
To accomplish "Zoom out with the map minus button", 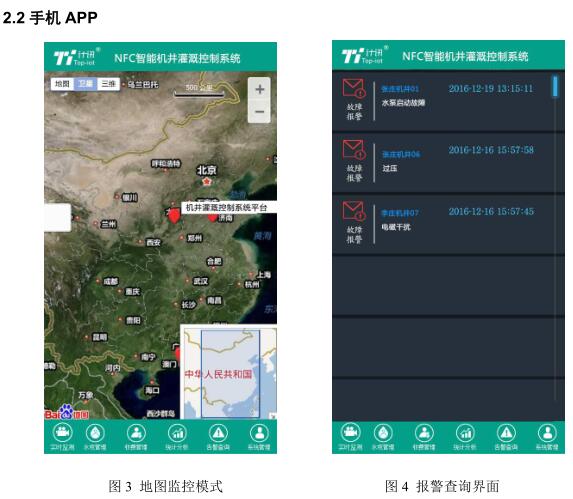I will pyautogui.click(x=259, y=111).
